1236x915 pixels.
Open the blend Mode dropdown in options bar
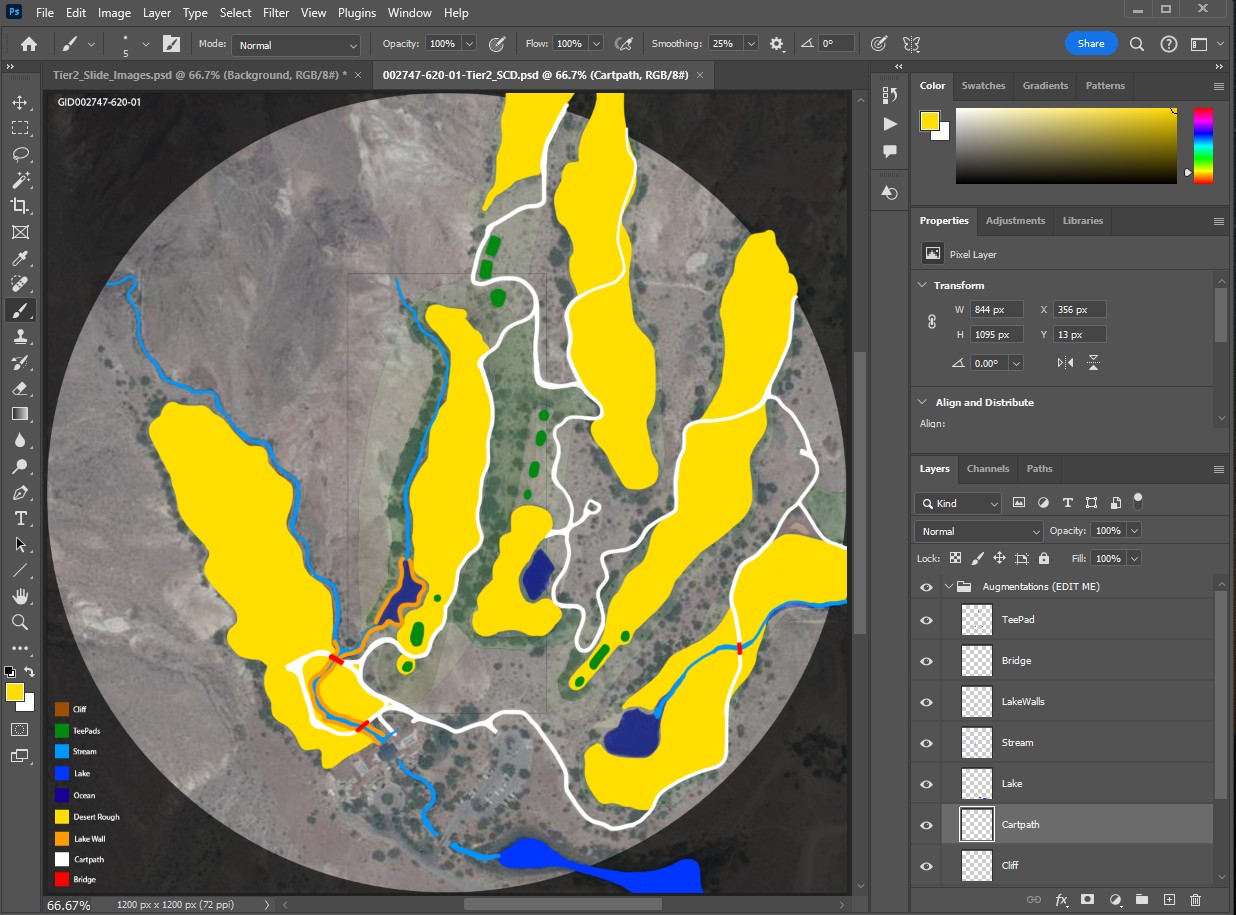coord(296,45)
